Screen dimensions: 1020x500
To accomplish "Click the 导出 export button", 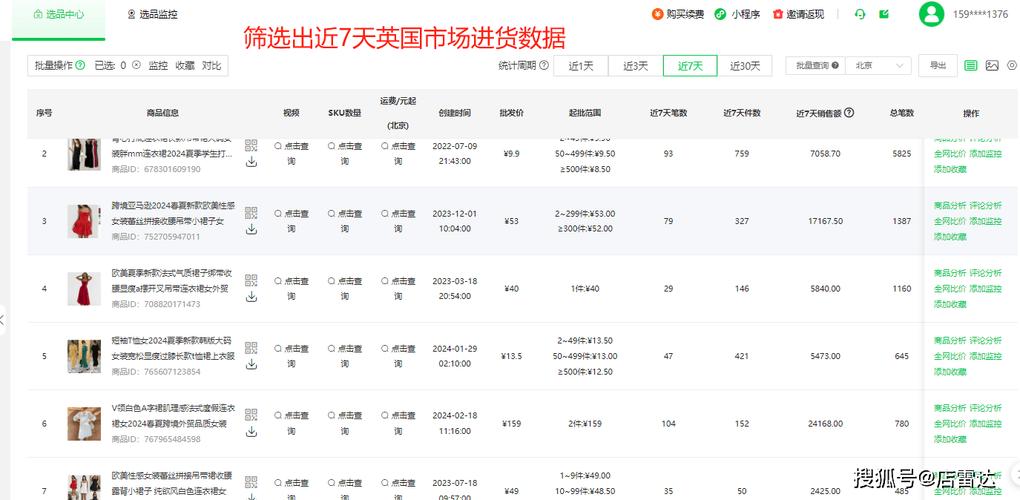I will tap(937, 65).
